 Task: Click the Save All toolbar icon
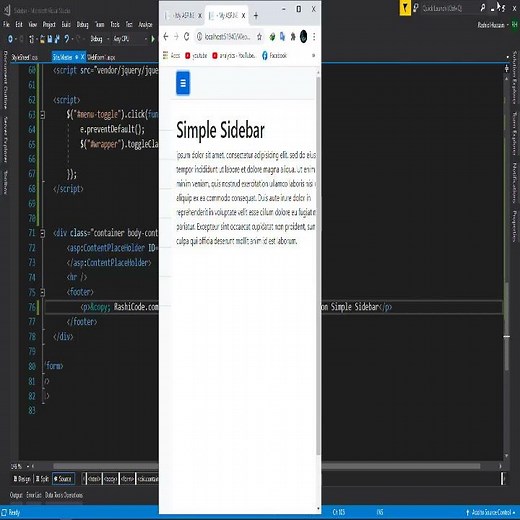coord(57,39)
